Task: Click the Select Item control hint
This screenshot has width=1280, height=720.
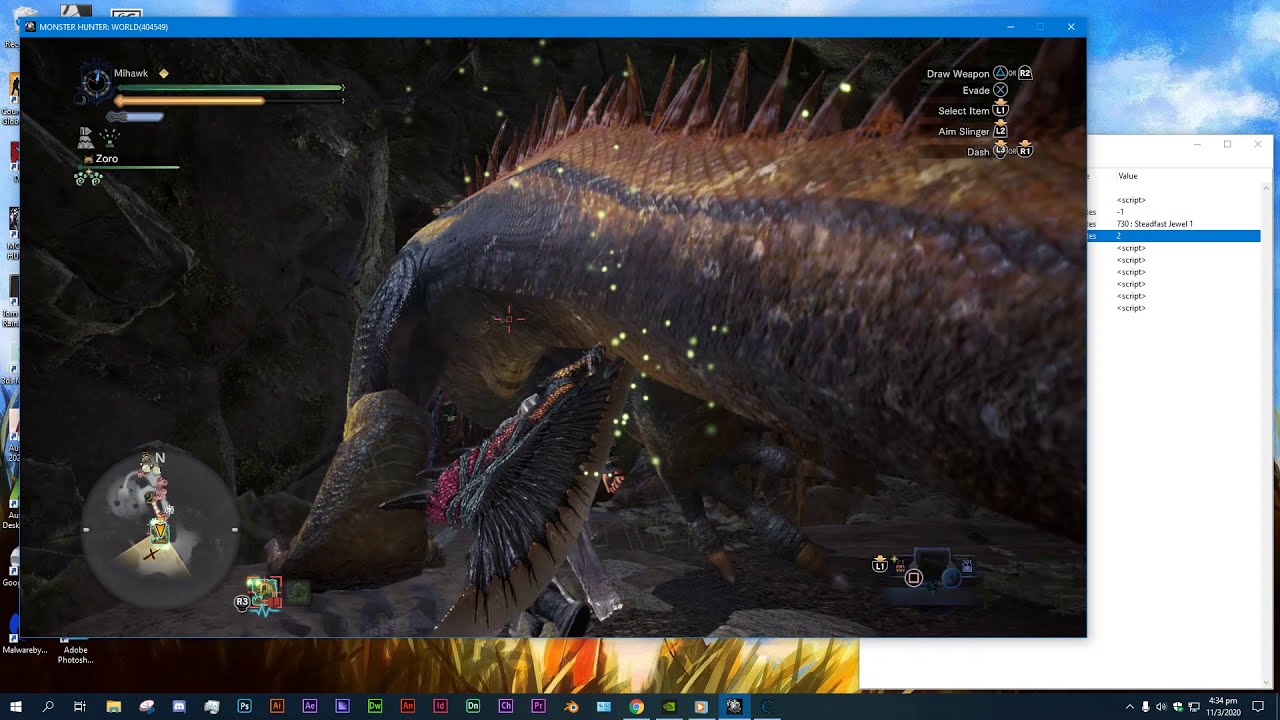Action: (x=974, y=111)
